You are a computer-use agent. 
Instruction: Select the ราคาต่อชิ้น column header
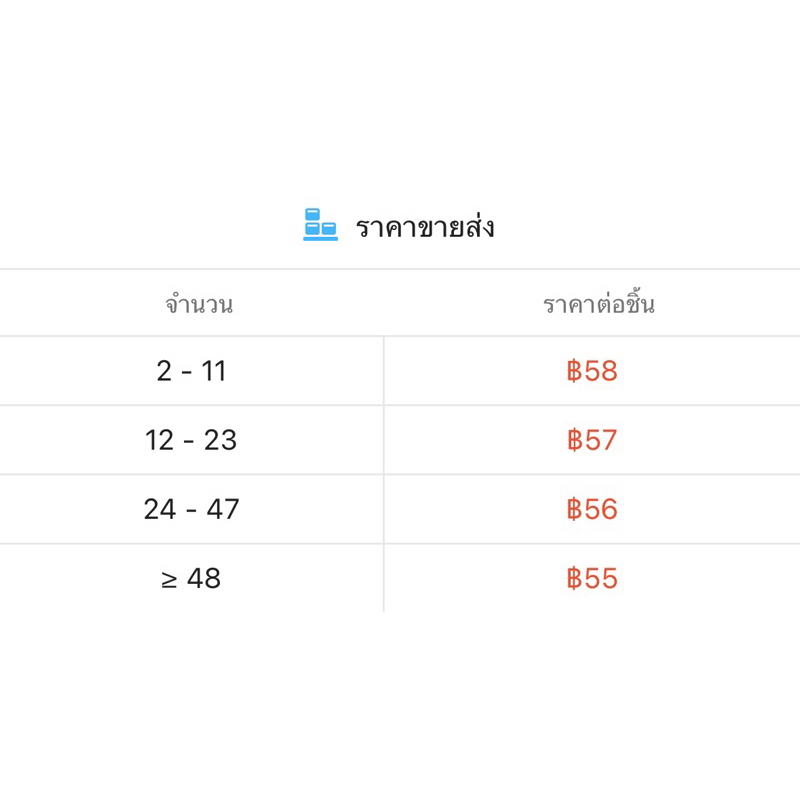[x=598, y=304]
